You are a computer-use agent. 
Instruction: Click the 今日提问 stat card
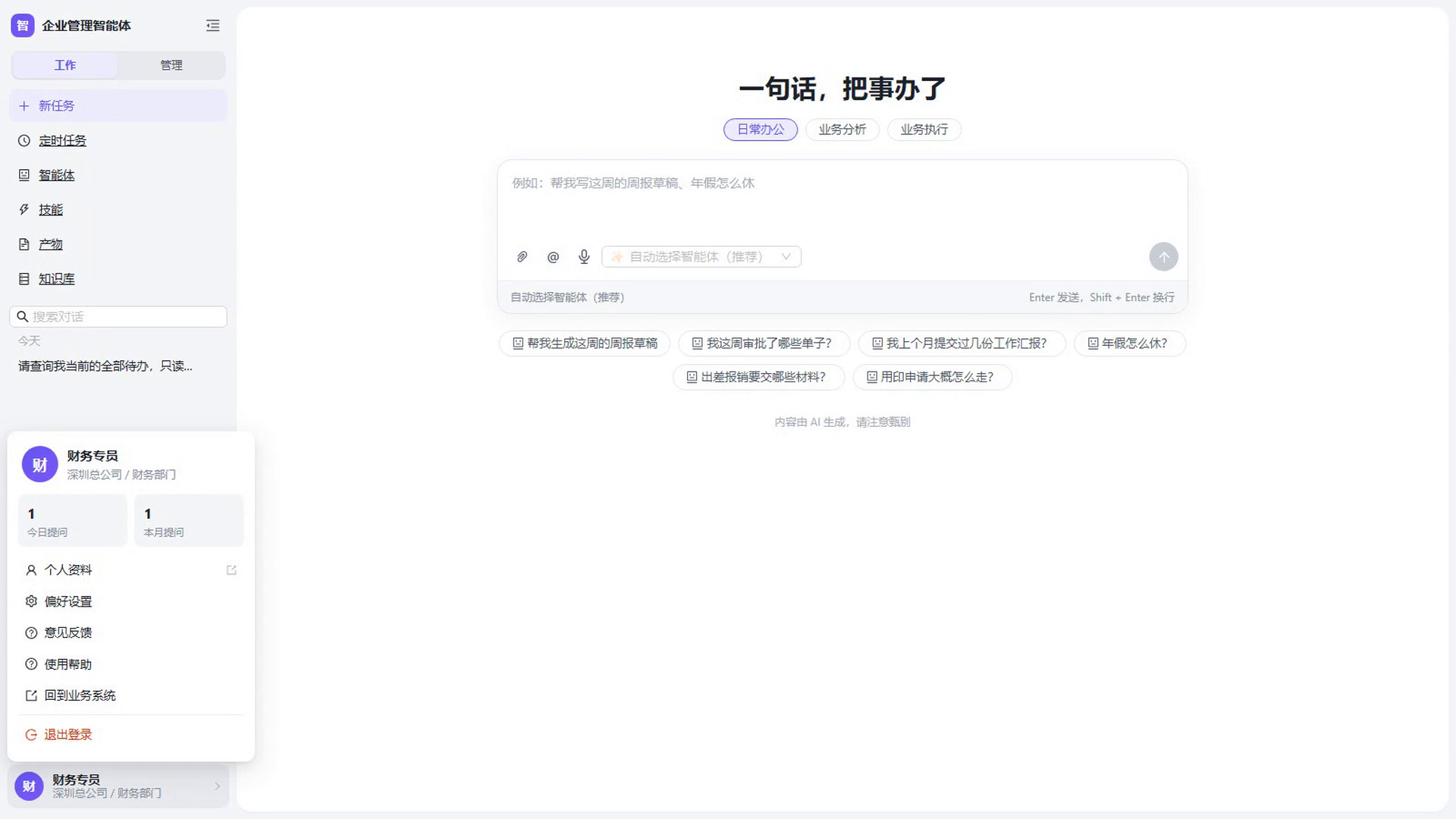click(73, 521)
